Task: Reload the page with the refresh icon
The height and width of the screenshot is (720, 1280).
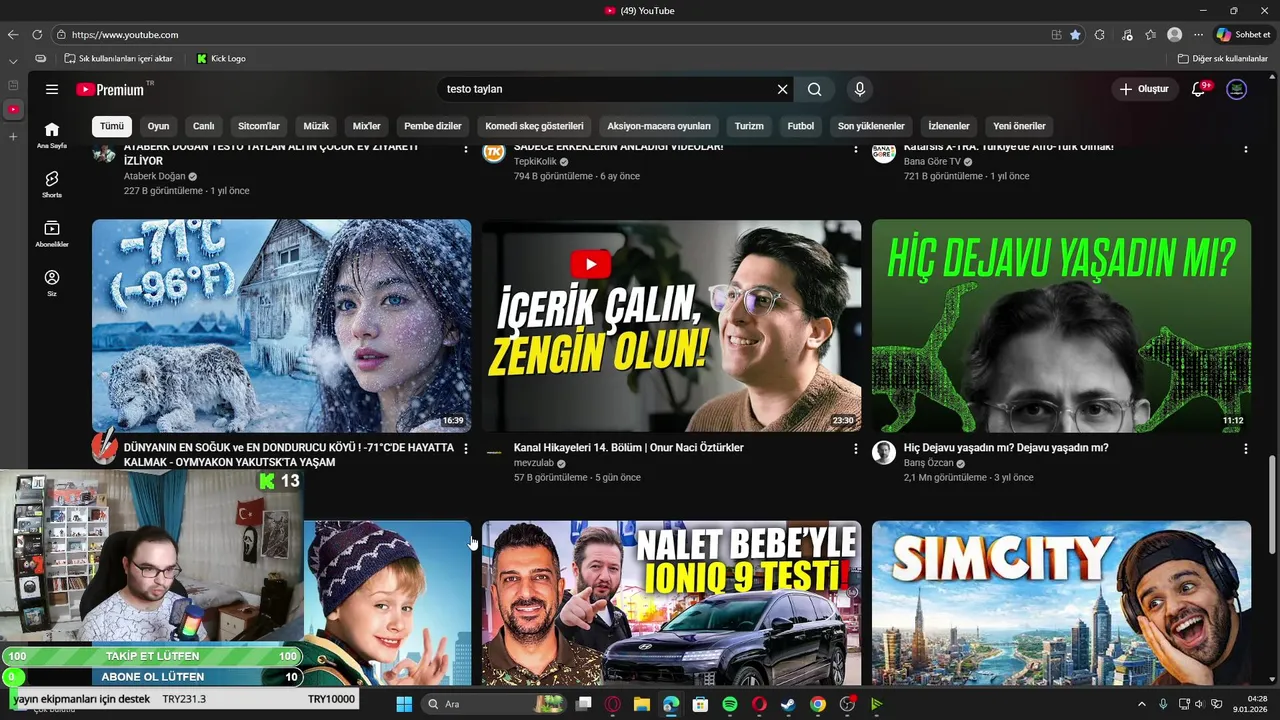Action: [x=38, y=35]
